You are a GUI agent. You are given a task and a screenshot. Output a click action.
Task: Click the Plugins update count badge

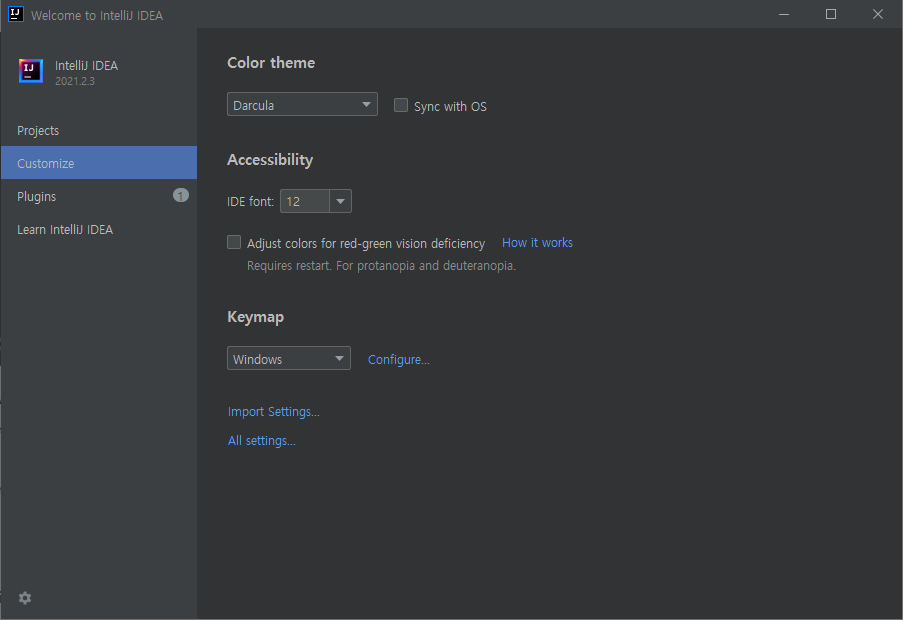pyautogui.click(x=181, y=196)
